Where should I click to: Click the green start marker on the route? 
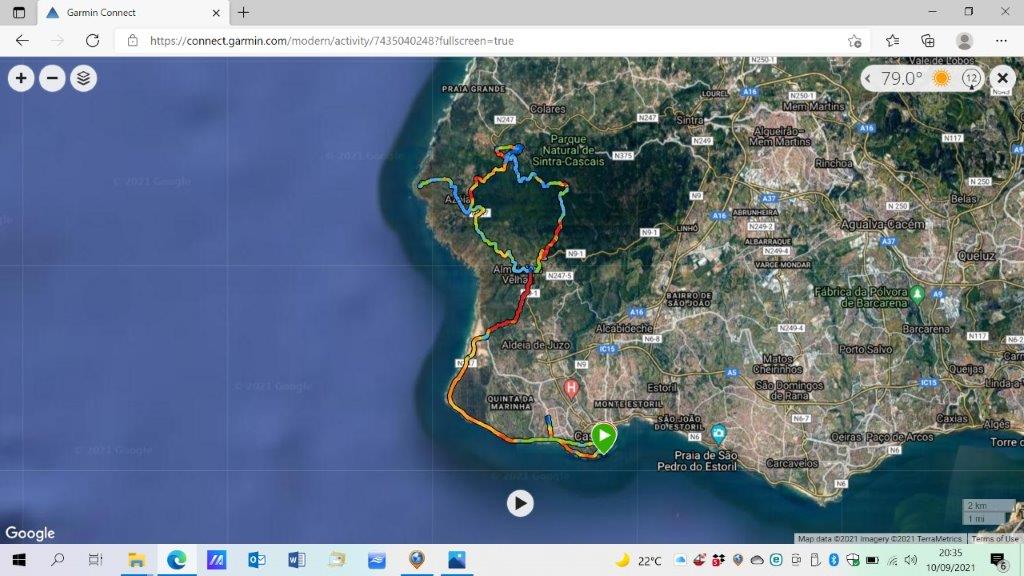point(604,437)
